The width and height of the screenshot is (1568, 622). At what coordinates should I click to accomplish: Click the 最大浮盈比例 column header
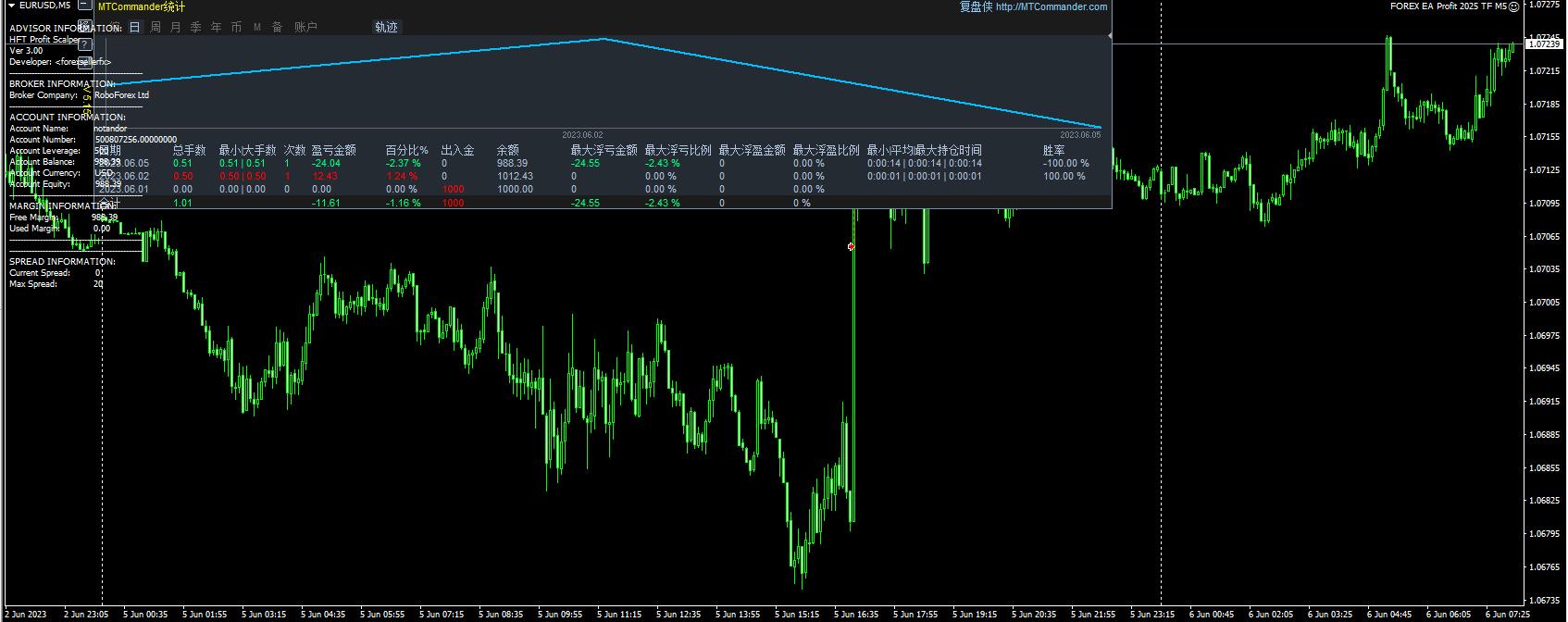tap(827, 150)
